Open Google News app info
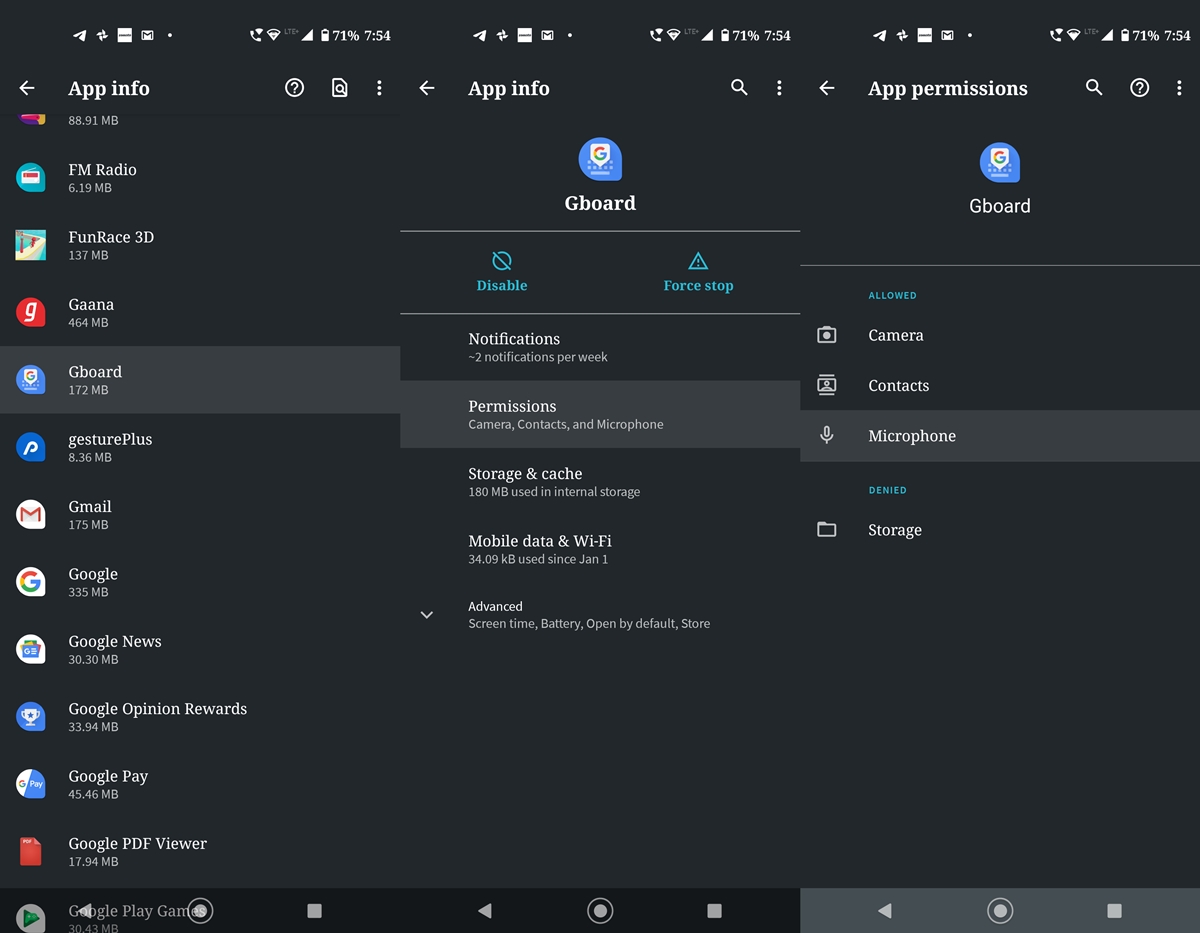 tap(200, 649)
